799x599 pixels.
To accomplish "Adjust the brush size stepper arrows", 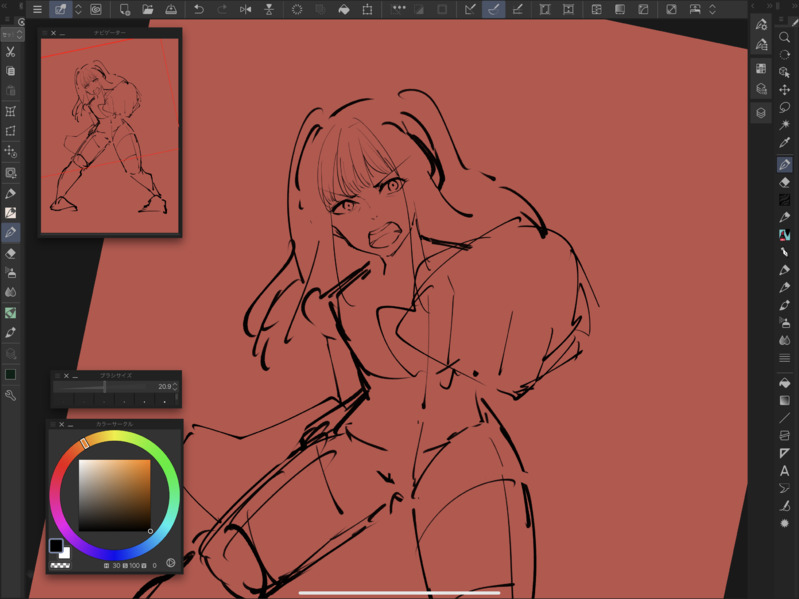I will pyautogui.click(x=175, y=387).
